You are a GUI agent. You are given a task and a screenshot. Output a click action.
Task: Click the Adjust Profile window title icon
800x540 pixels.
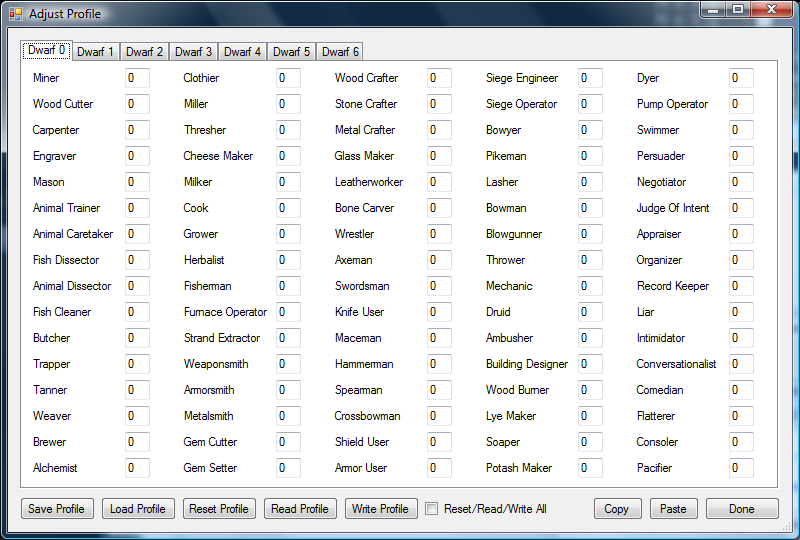(x=15, y=14)
